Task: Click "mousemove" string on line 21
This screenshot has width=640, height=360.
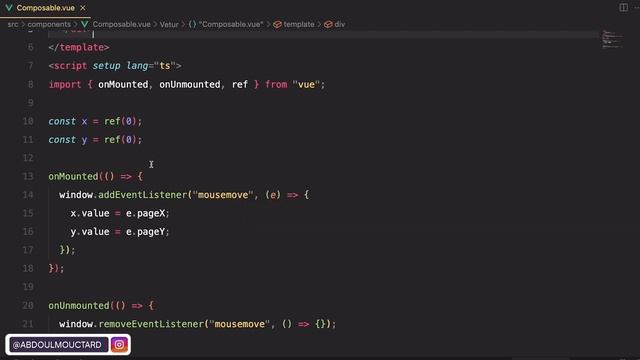Action: [x=240, y=324]
